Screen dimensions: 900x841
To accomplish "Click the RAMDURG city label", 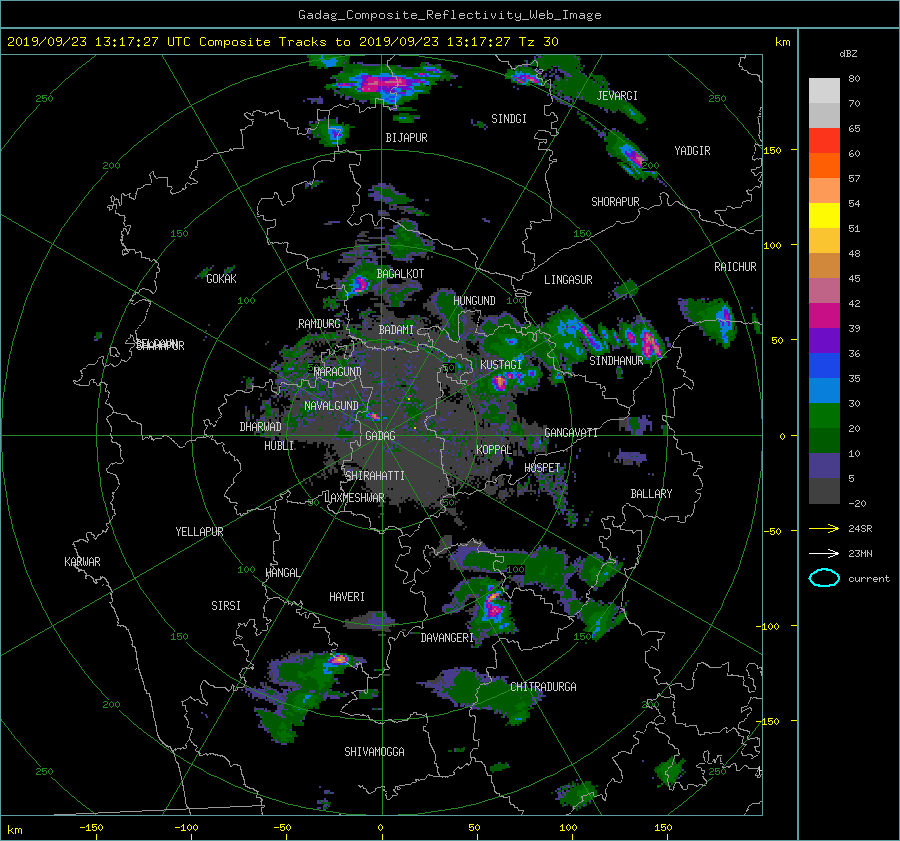I will point(319,324).
